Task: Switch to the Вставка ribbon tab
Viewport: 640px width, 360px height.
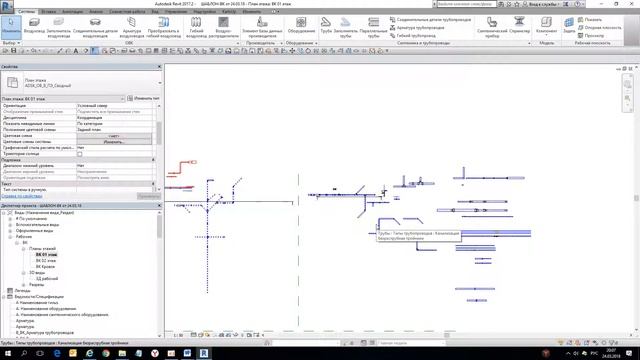Action: point(49,11)
